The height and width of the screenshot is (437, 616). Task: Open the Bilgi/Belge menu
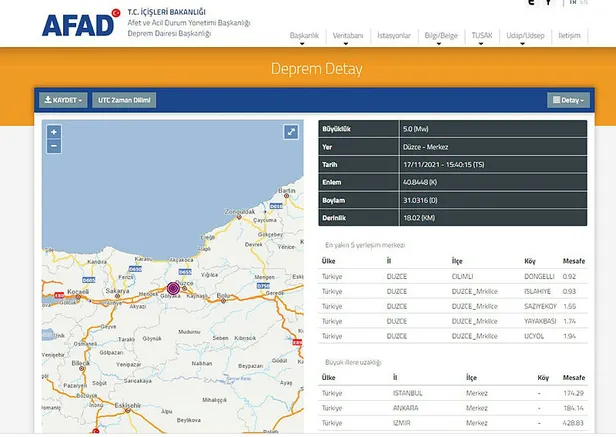[x=441, y=35]
